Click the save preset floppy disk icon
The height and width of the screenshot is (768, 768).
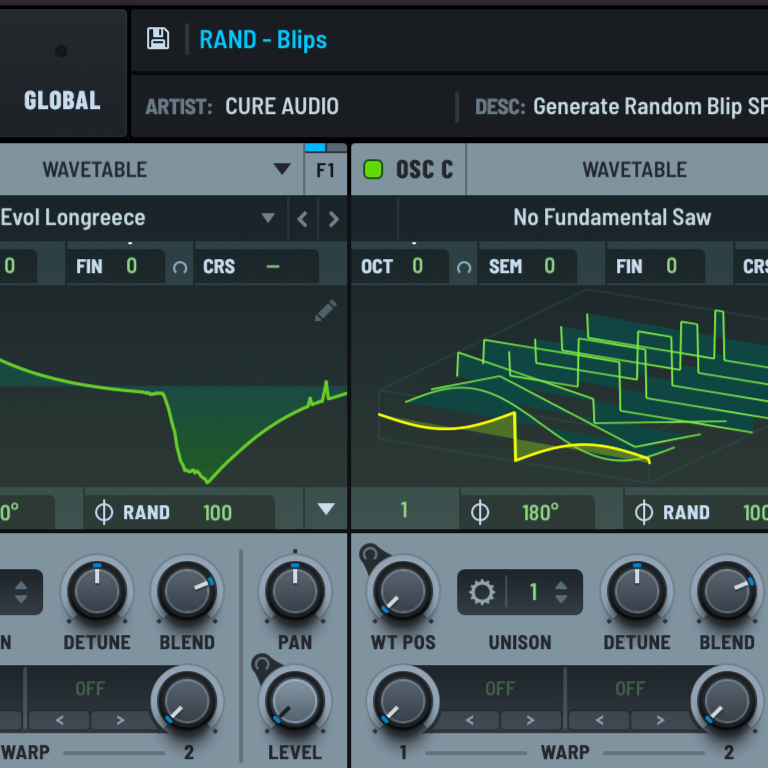click(x=158, y=39)
